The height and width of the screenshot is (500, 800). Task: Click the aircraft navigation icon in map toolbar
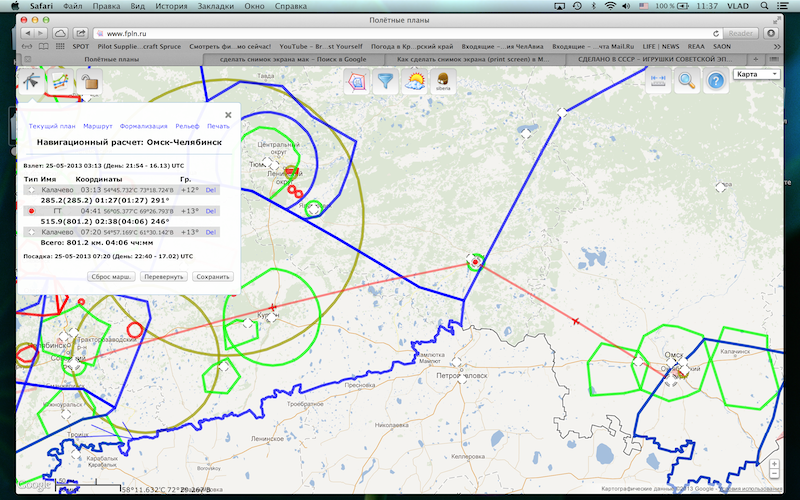click(x=30, y=82)
